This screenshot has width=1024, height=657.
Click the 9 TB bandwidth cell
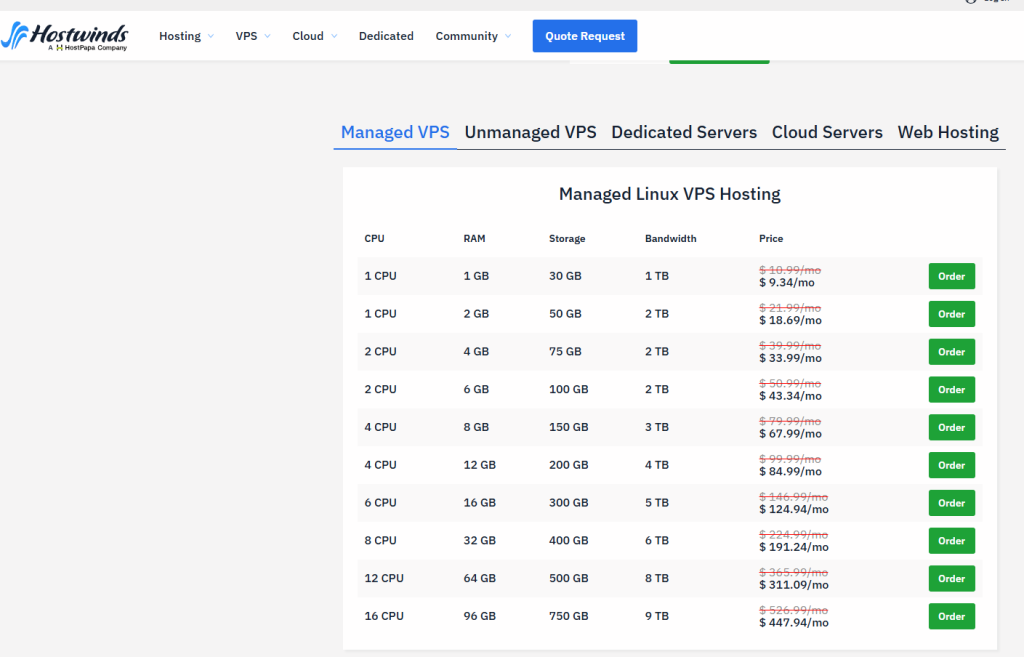[656, 616]
